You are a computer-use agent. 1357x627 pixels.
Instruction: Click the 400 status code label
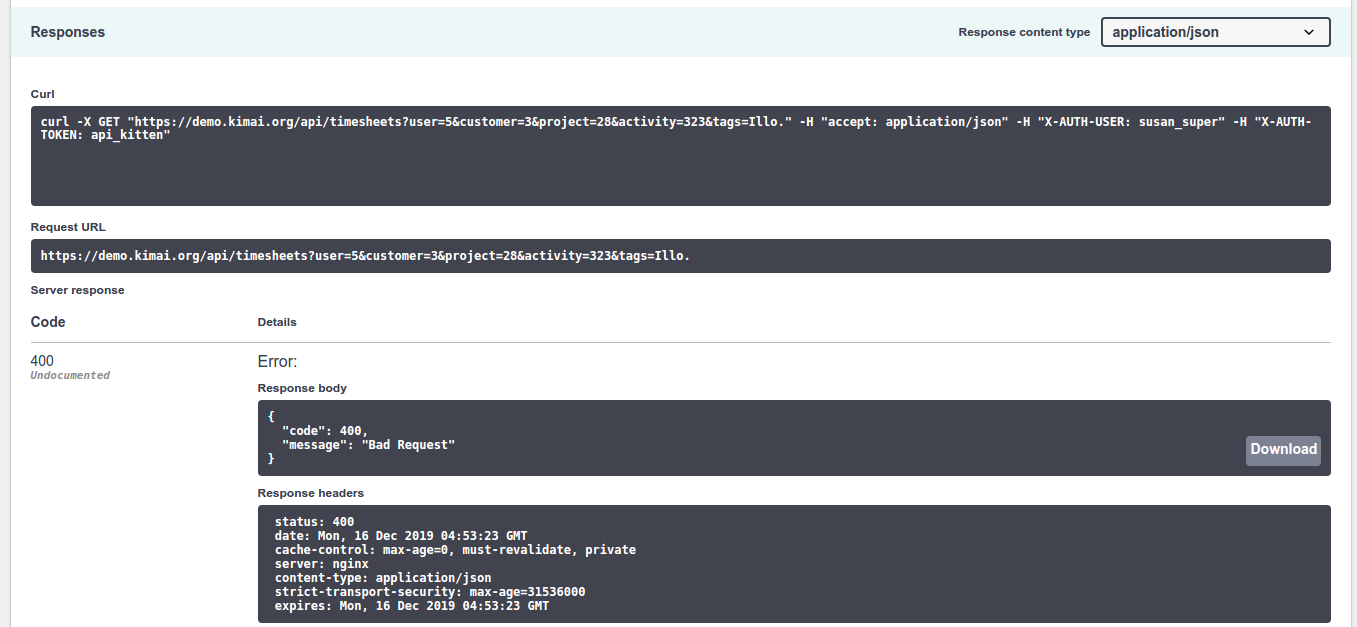[41, 360]
